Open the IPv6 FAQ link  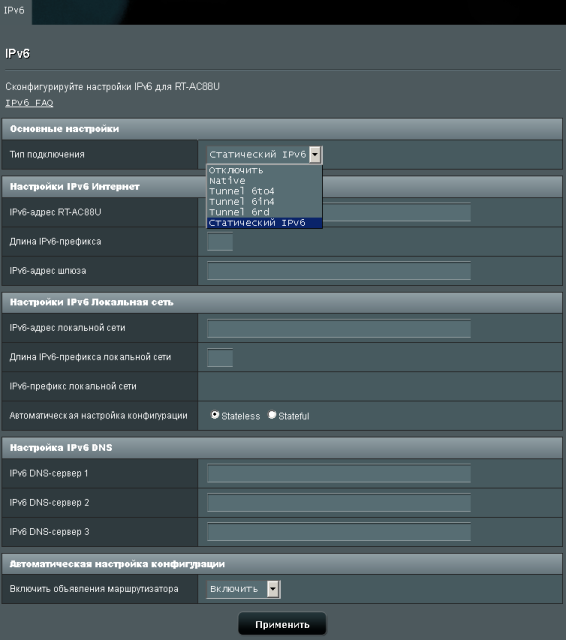[x=29, y=103]
